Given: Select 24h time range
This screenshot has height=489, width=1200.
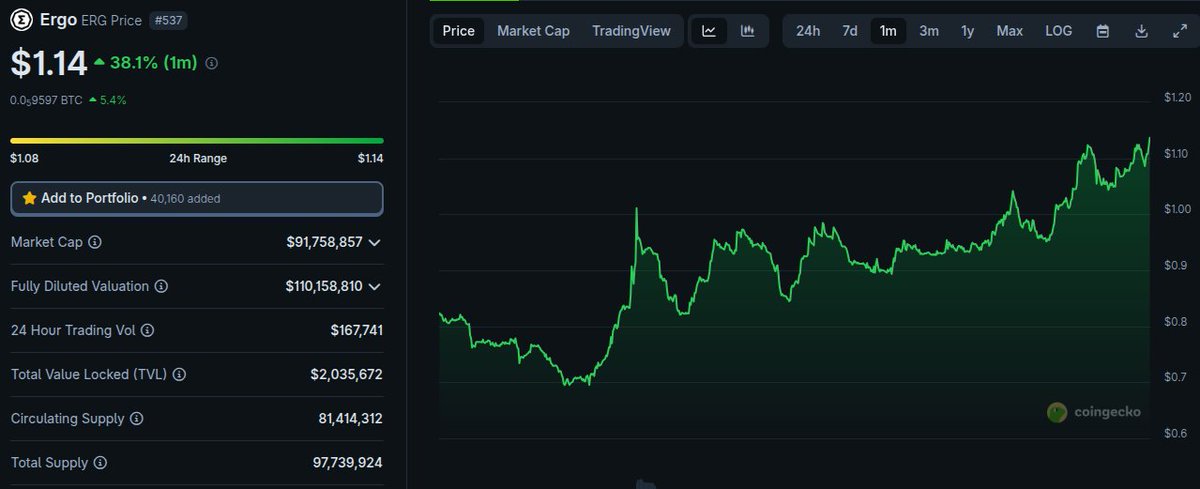Looking at the screenshot, I should pos(808,31).
